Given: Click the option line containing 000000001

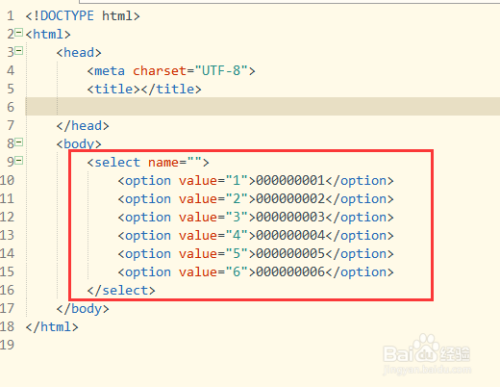Looking at the screenshot, I should (x=256, y=181).
